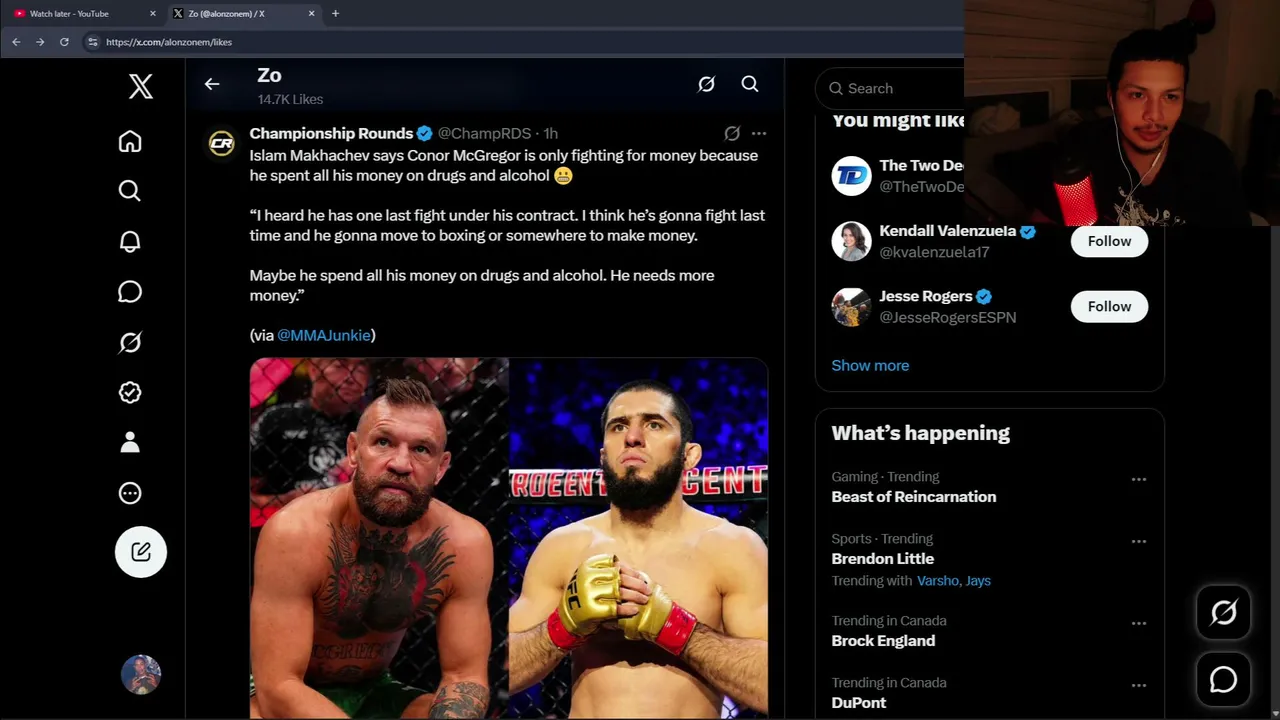Close the Zo X browser tab
The width and height of the screenshot is (1280, 720).
point(312,14)
